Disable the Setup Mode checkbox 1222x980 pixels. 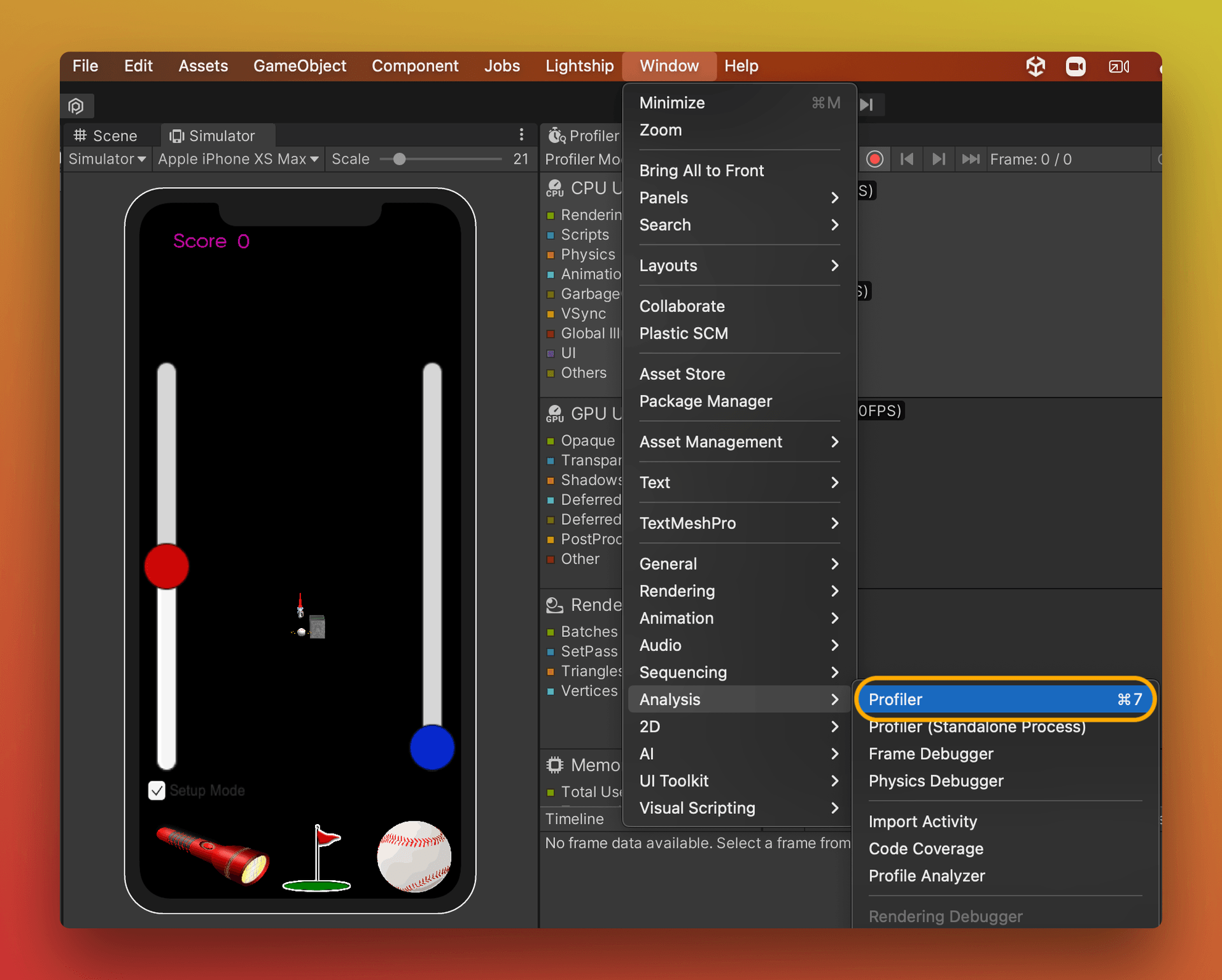click(157, 790)
